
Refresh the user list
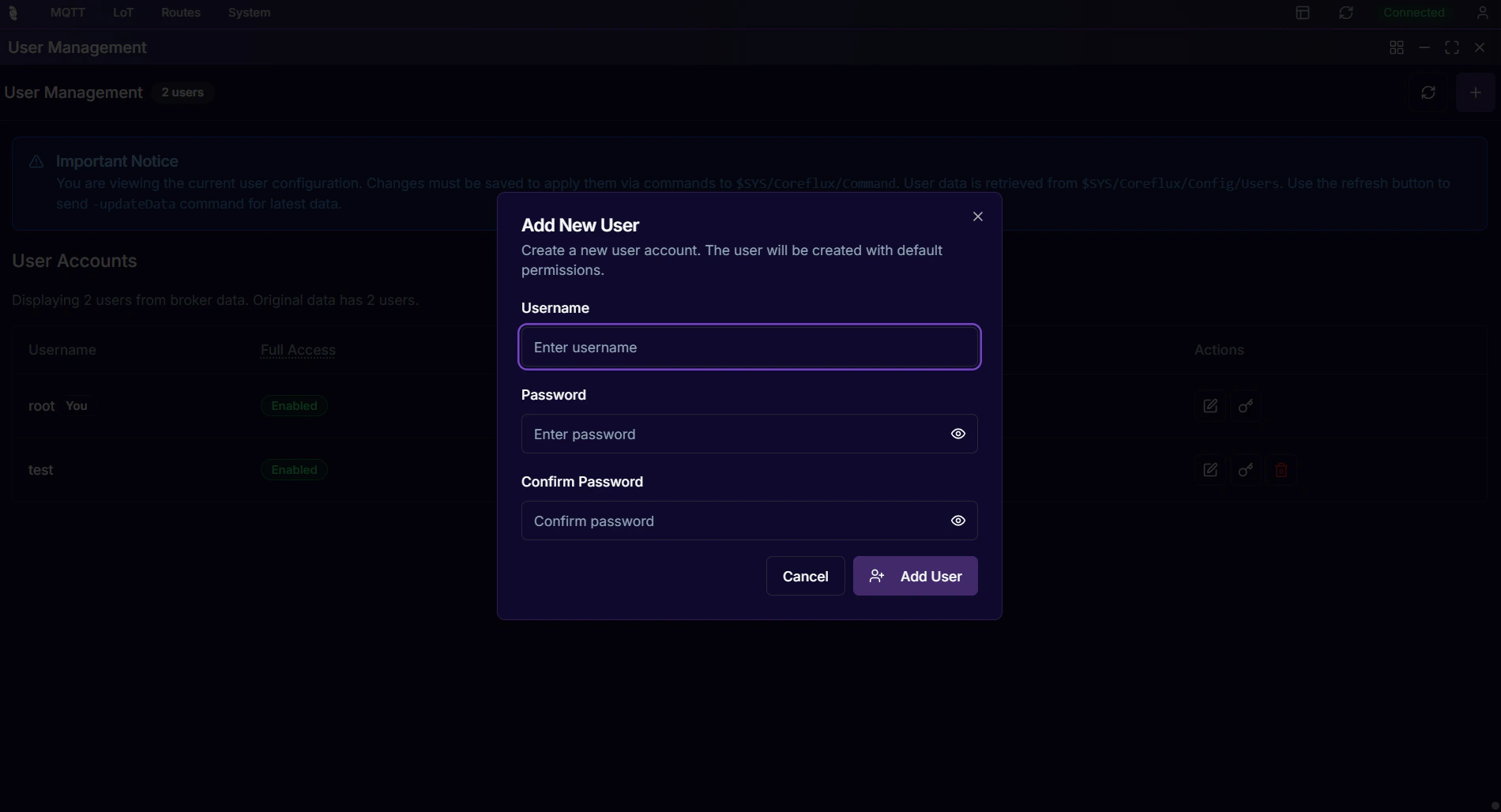(x=1428, y=92)
